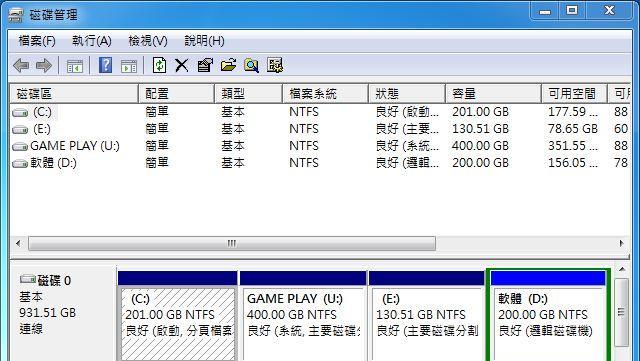Toggle the action pane toolbar icon

pyautogui.click(x=129, y=66)
